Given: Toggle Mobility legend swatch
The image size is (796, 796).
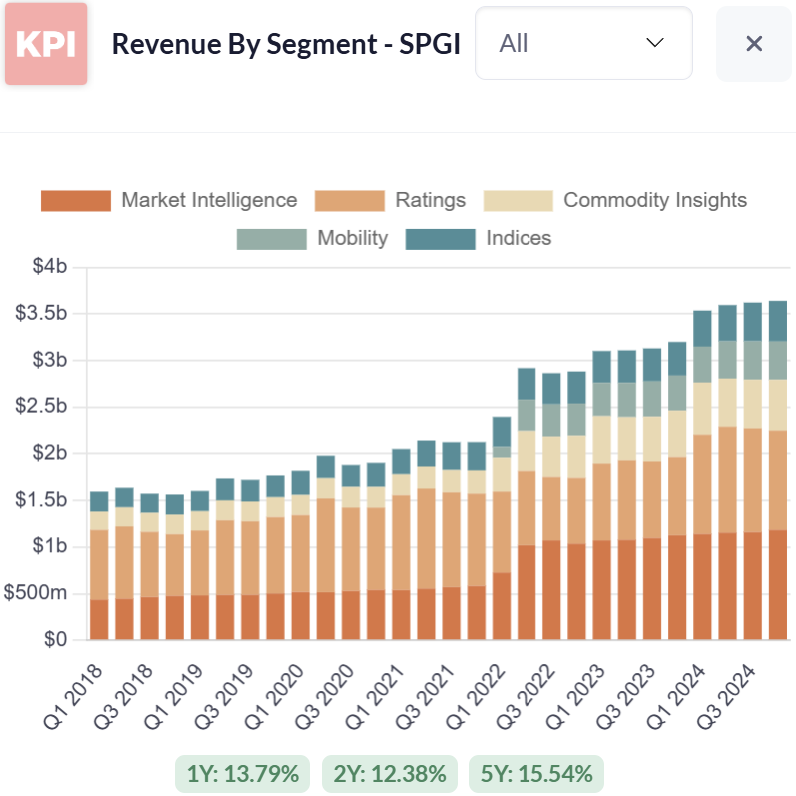Looking at the screenshot, I should pos(272,239).
